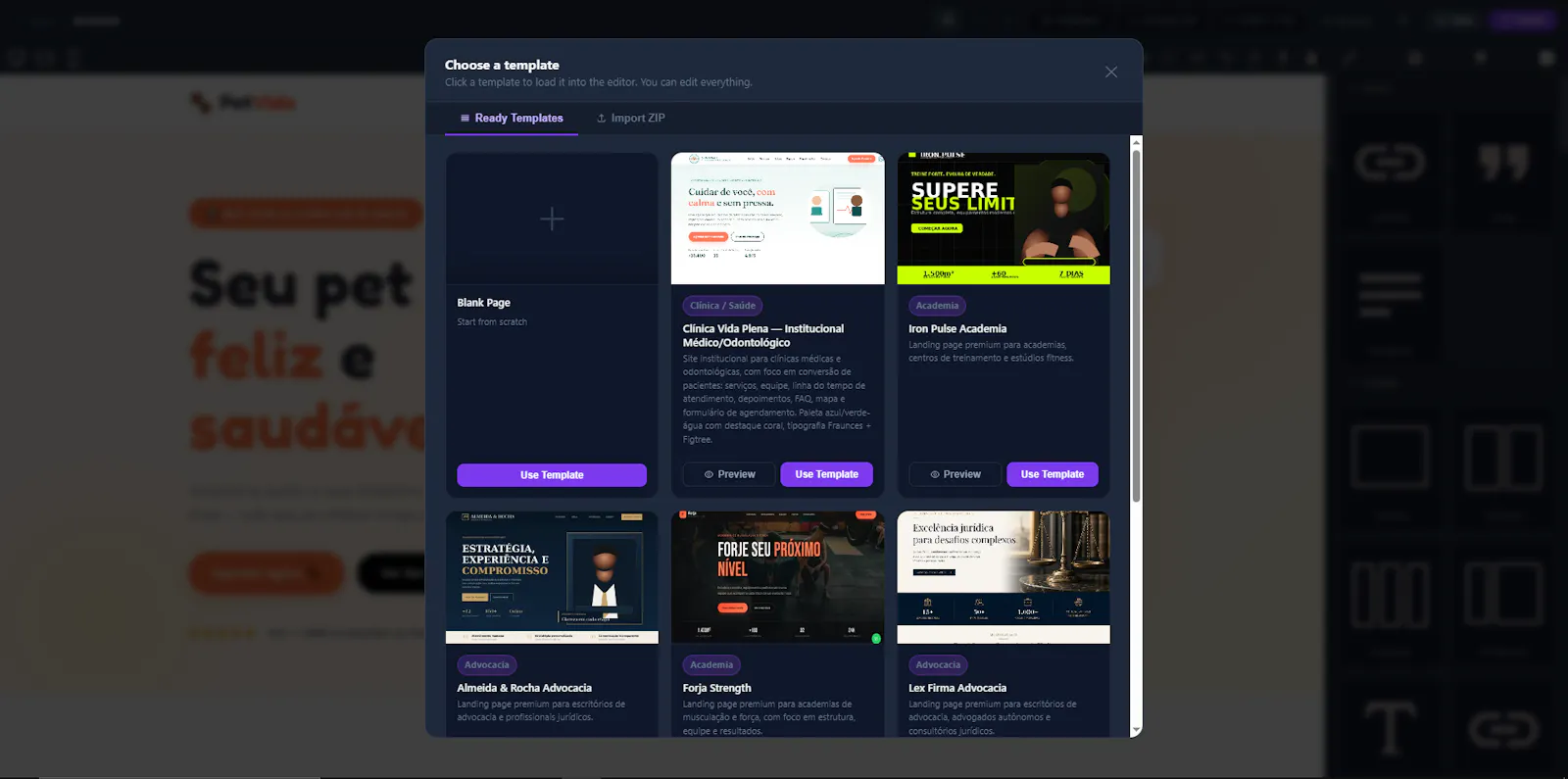This screenshot has height=779, width=1568.
Task: Open the Forja Strength template thumbnail
Action: 778,577
